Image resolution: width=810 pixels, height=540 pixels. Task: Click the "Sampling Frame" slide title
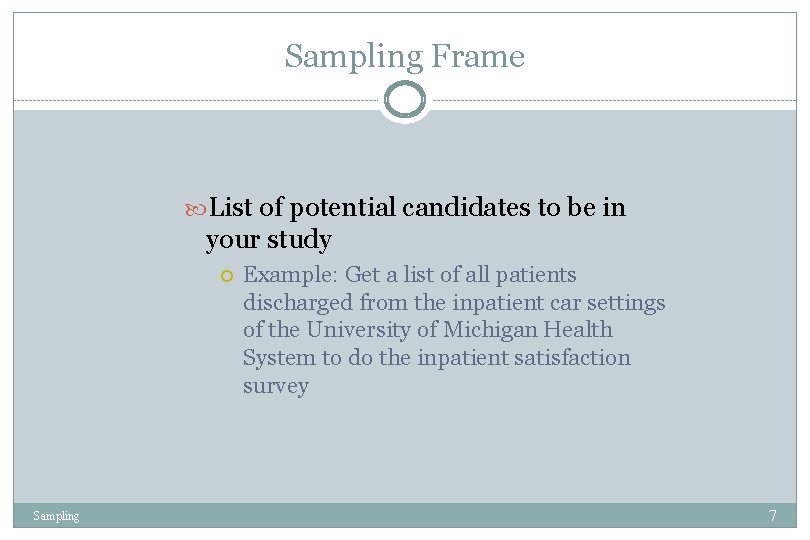pos(404,57)
